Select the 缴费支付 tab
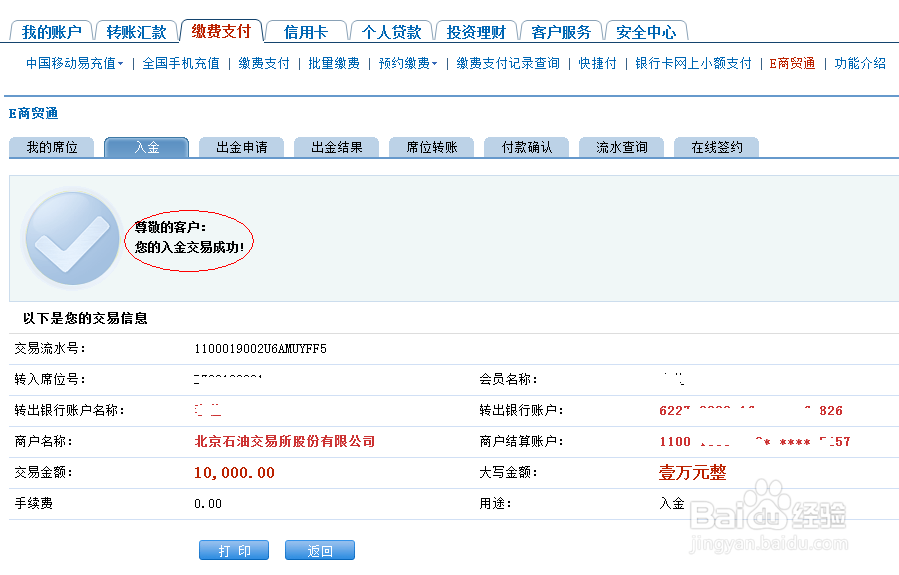Image resolution: width=899 pixels, height=575 pixels. coord(221,31)
